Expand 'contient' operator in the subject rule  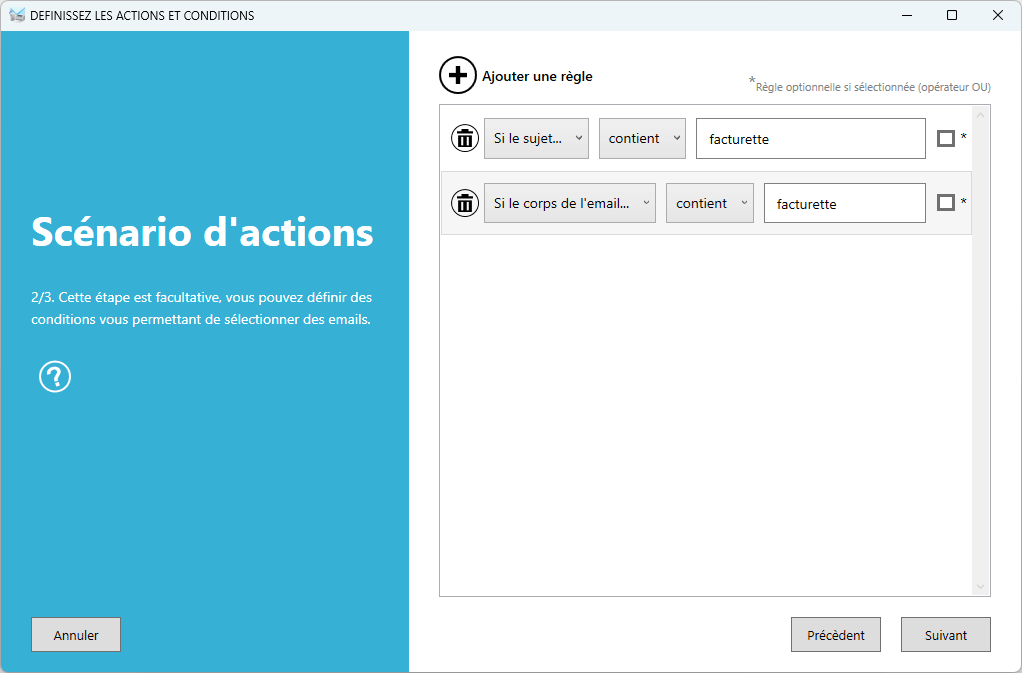point(642,138)
